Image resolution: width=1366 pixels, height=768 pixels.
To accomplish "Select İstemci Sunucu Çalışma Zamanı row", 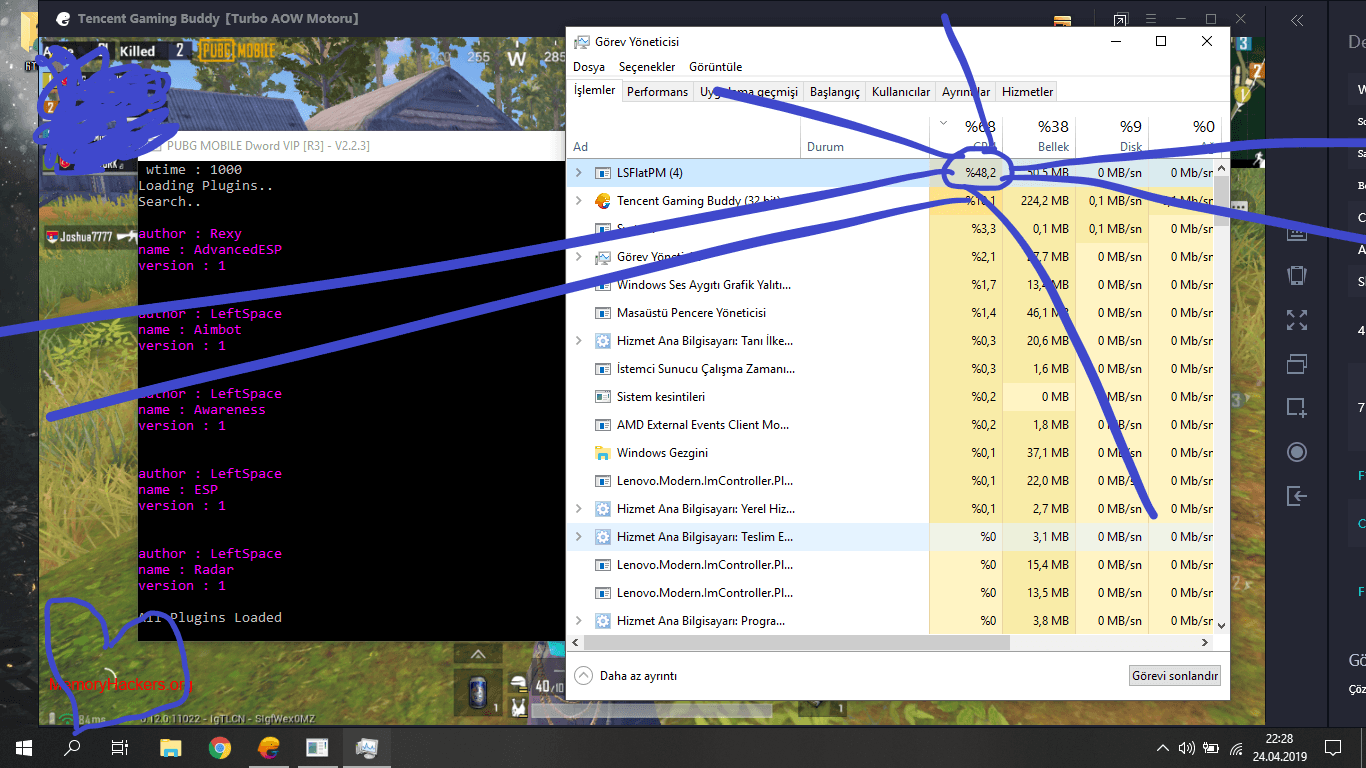I will click(x=891, y=369).
